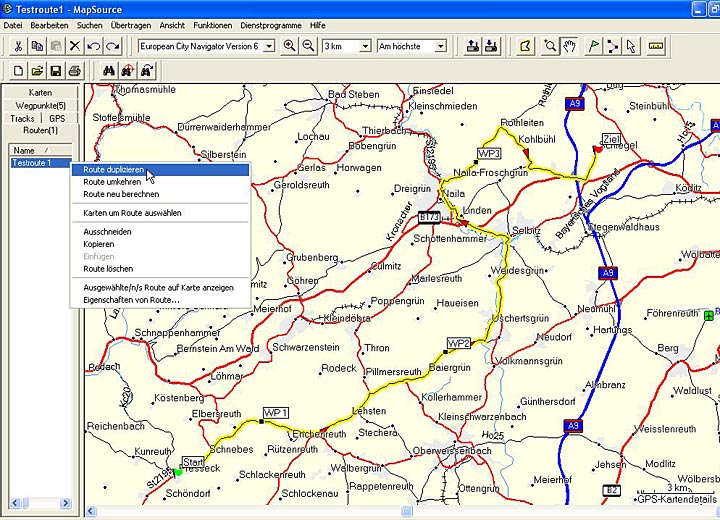Expand the Am höchste detail level dropdown
Viewport: 720px width, 520px height.
click(440, 46)
